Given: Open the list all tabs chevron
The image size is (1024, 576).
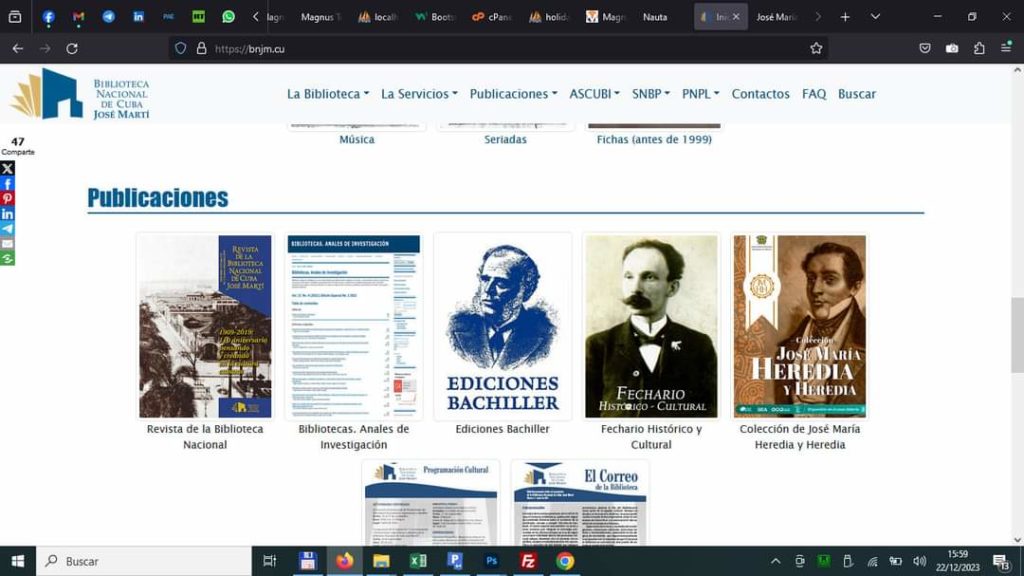Looking at the screenshot, I should 875,17.
